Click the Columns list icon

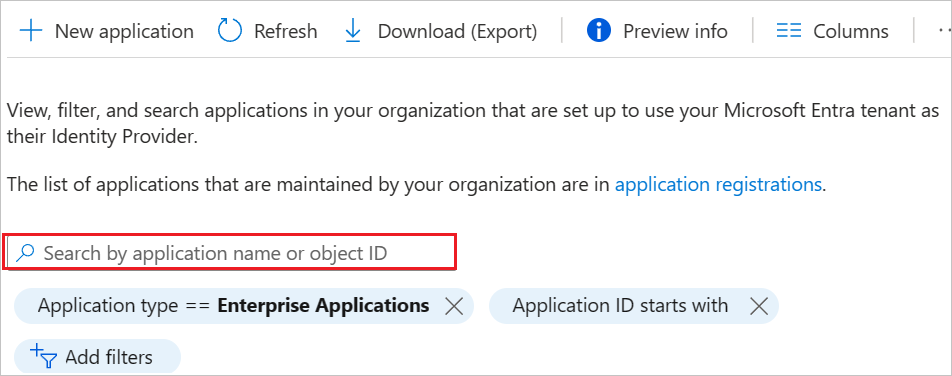(789, 31)
